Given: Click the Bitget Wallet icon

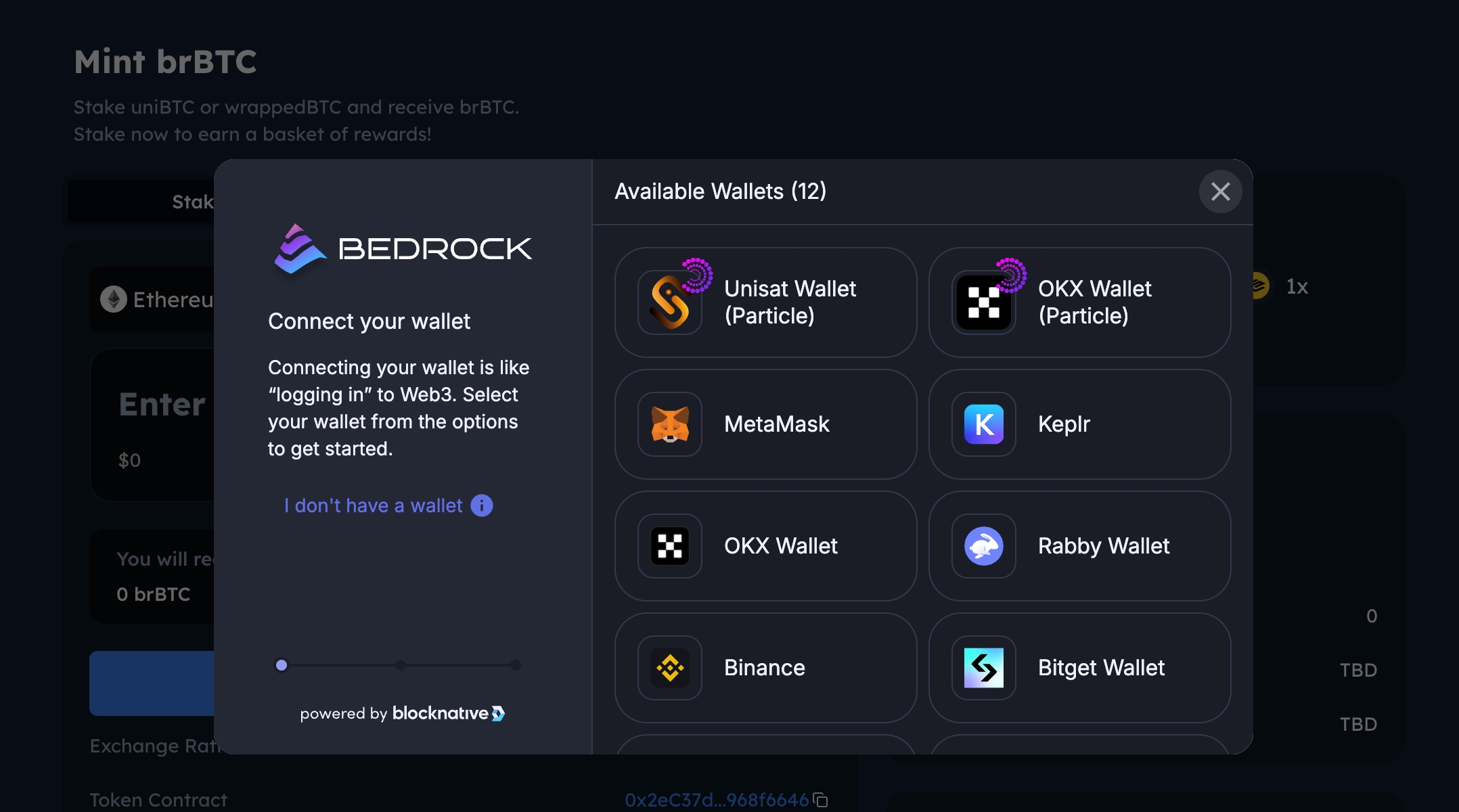Looking at the screenshot, I should 984,668.
